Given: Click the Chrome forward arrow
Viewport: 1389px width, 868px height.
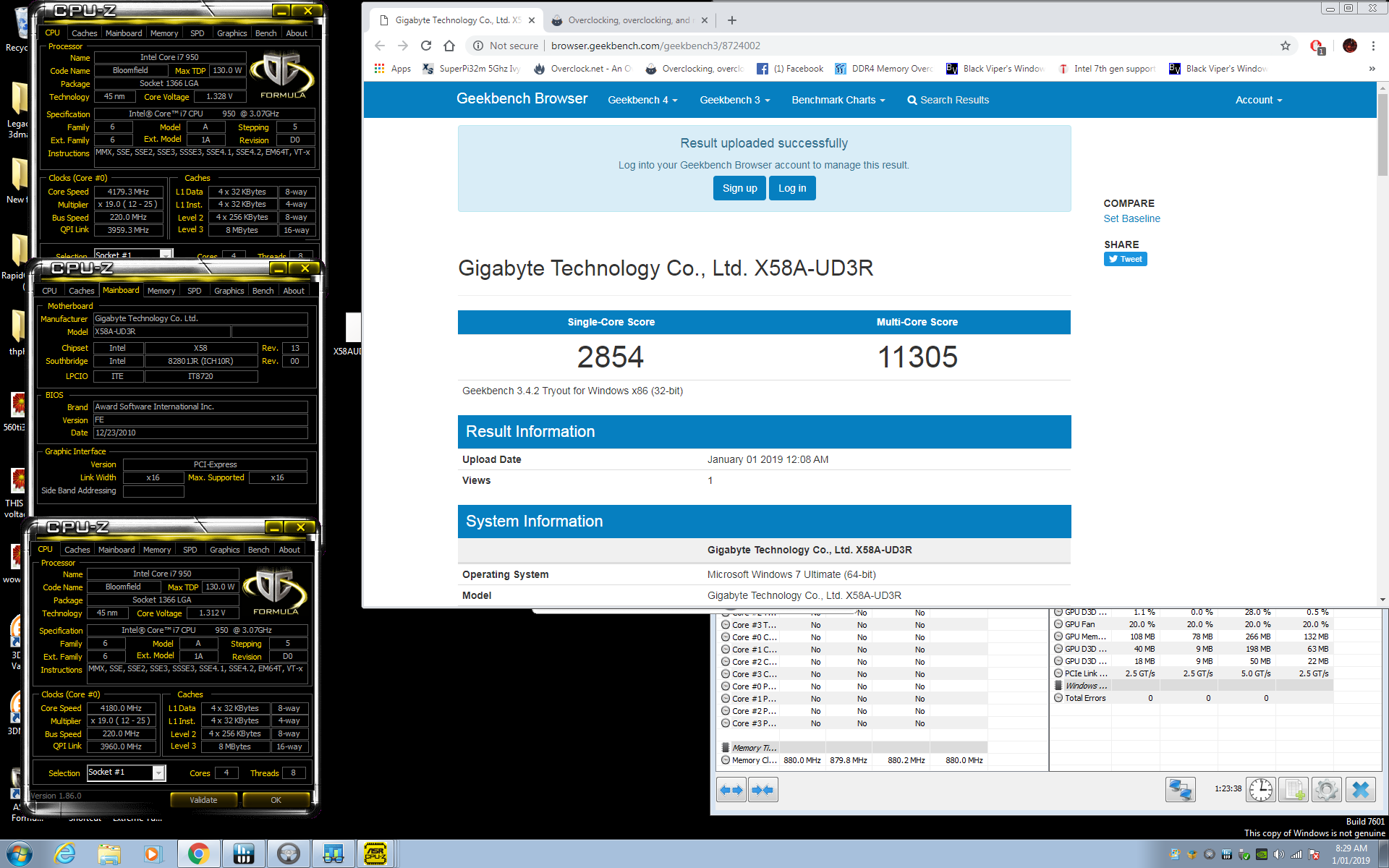Looking at the screenshot, I should pos(403,46).
